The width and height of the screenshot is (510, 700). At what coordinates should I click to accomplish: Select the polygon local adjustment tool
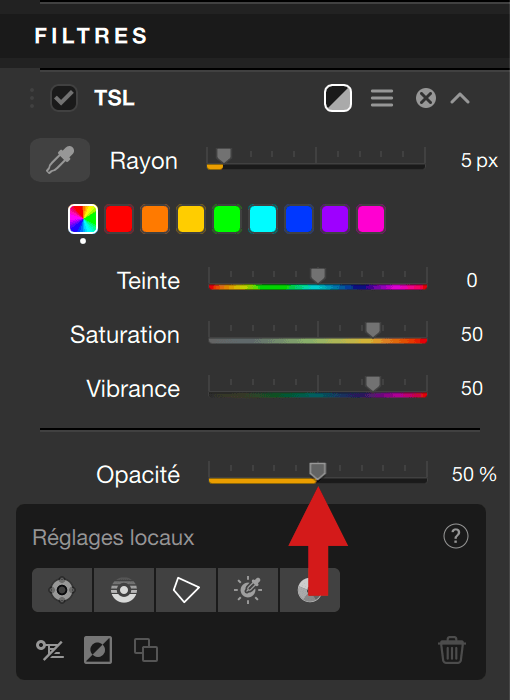point(186,590)
